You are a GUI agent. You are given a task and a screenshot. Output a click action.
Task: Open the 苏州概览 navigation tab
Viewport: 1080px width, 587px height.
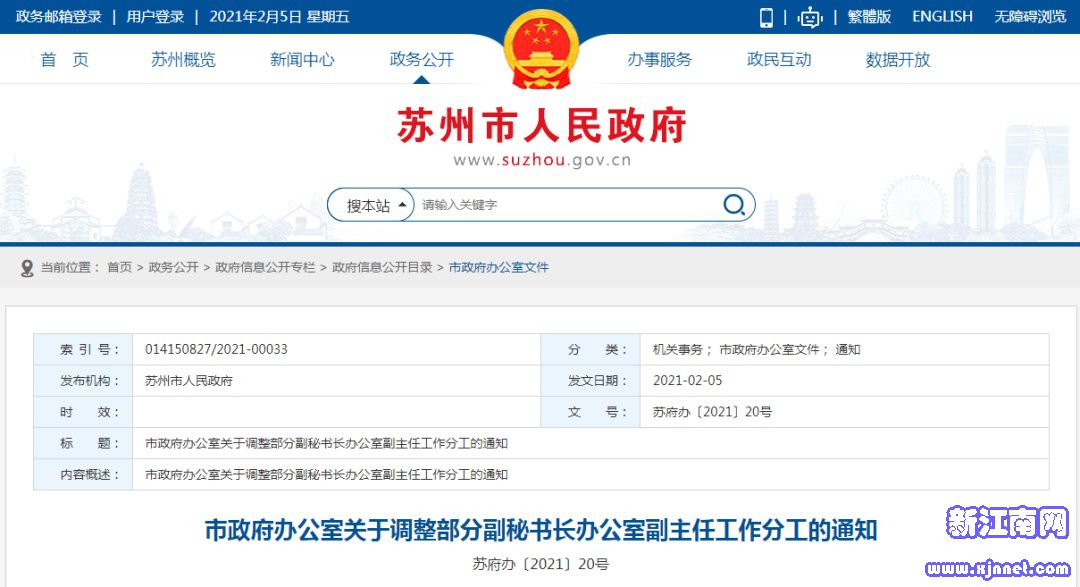183,60
